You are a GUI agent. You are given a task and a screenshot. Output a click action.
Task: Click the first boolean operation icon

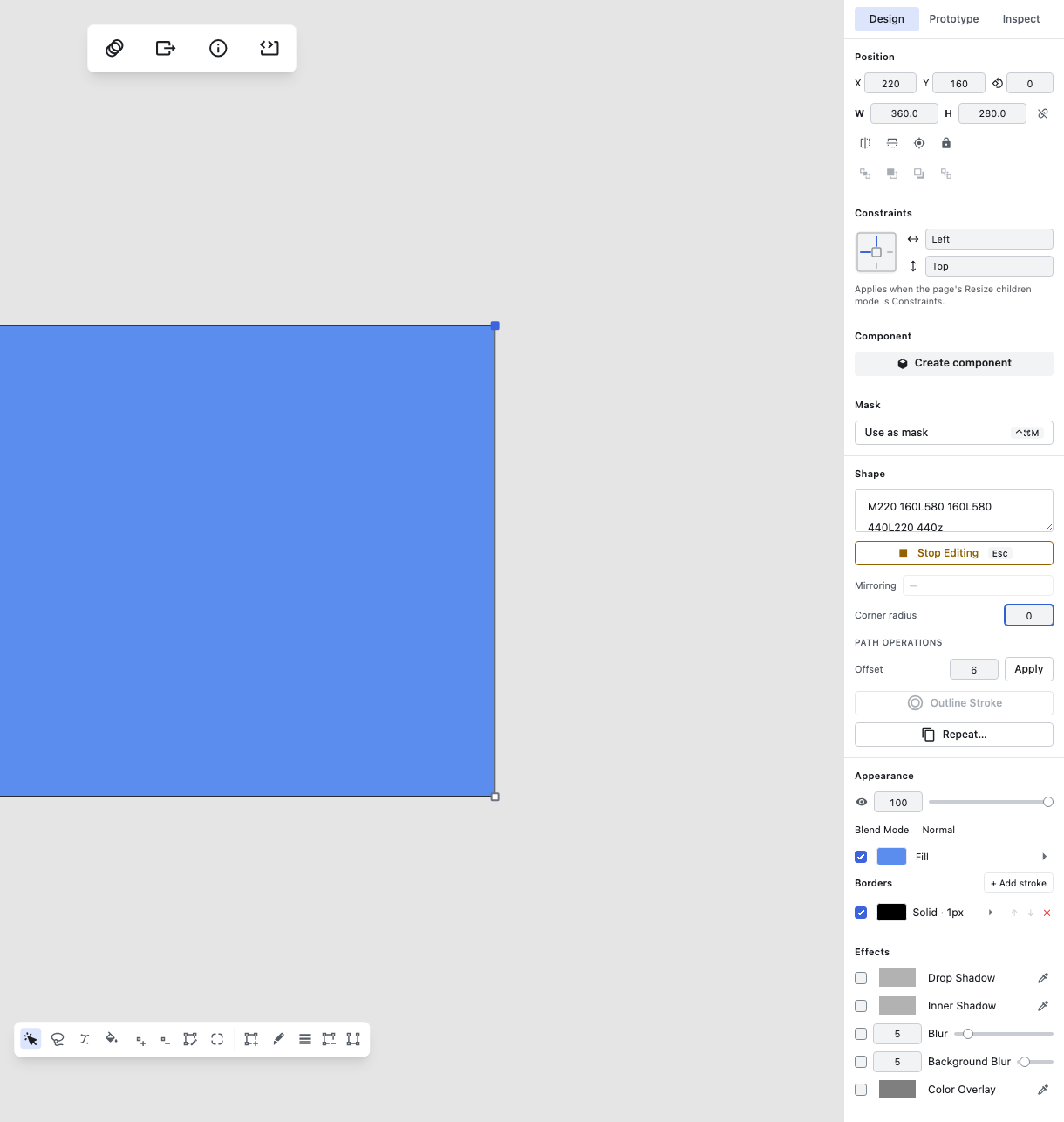[865, 174]
